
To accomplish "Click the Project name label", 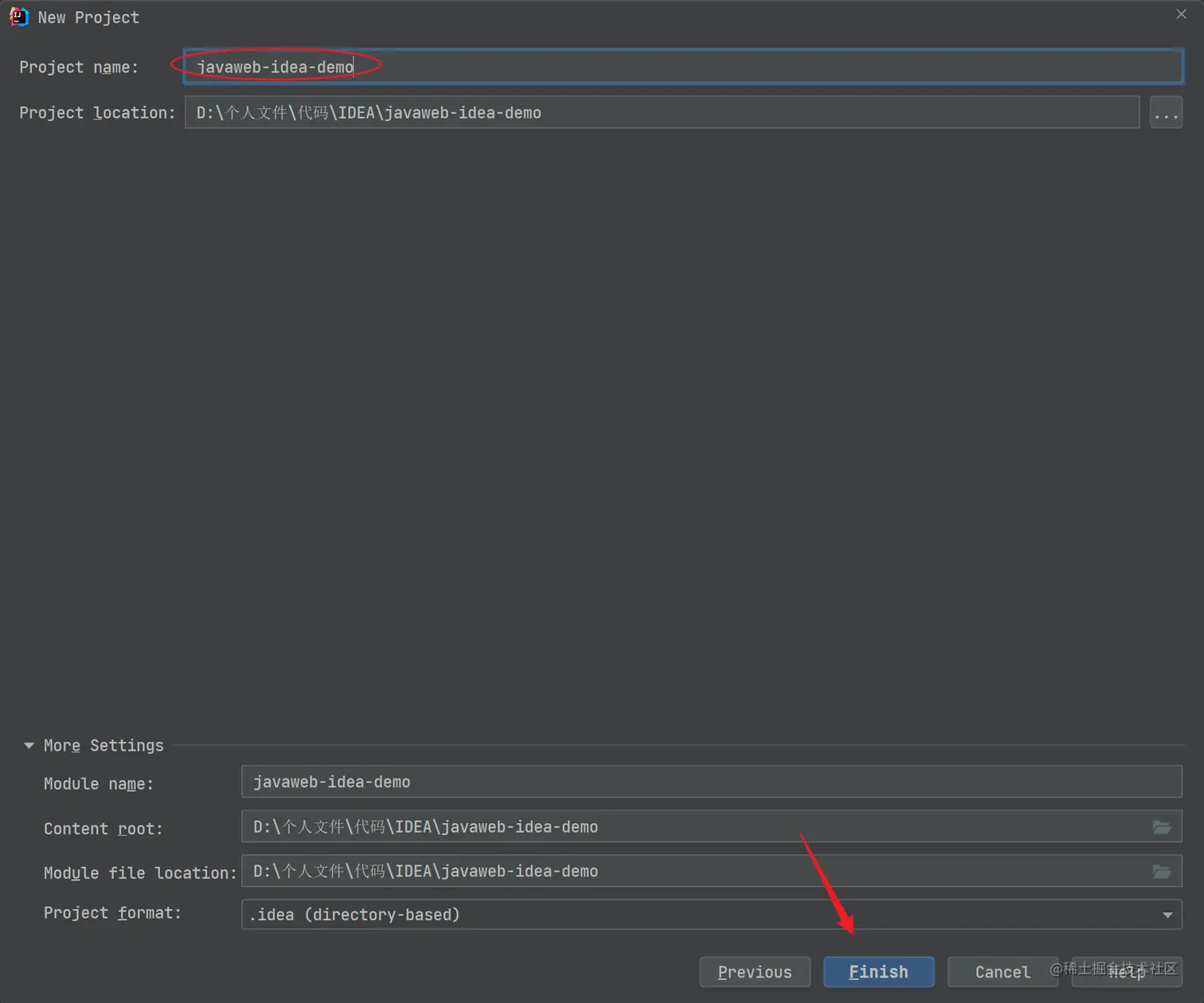I will point(79,68).
